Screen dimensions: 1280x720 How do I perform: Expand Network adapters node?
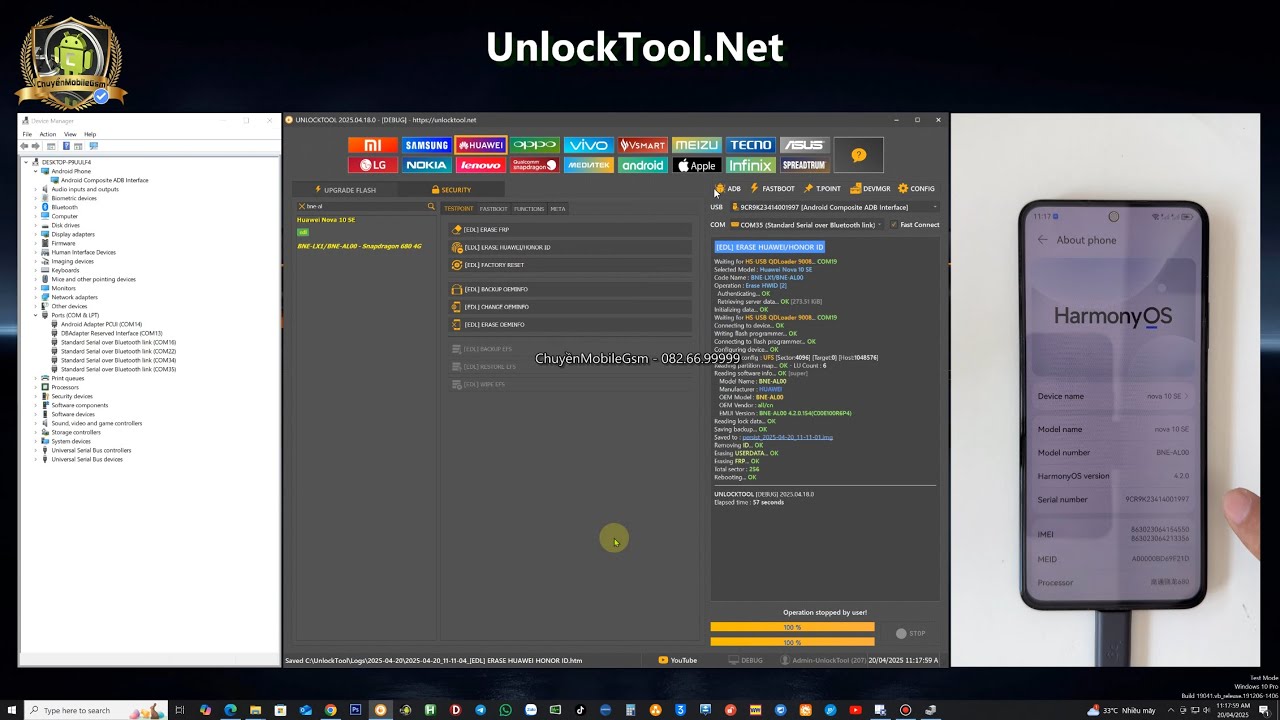(35, 297)
